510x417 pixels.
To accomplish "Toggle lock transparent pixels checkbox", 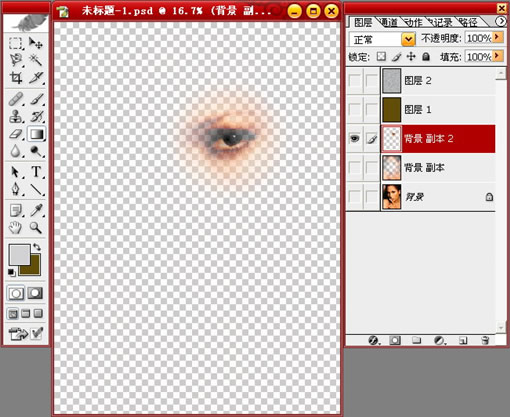I will pos(381,57).
